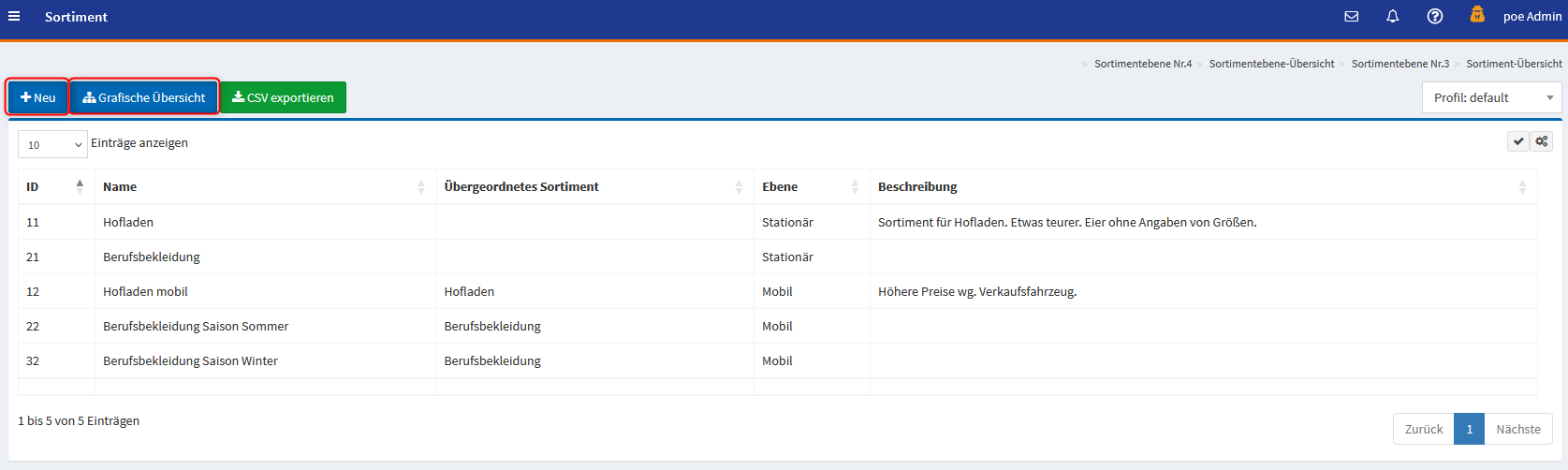Select the Hofladen mobil row
The height and width of the screenshot is (470, 1568).
[145, 291]
